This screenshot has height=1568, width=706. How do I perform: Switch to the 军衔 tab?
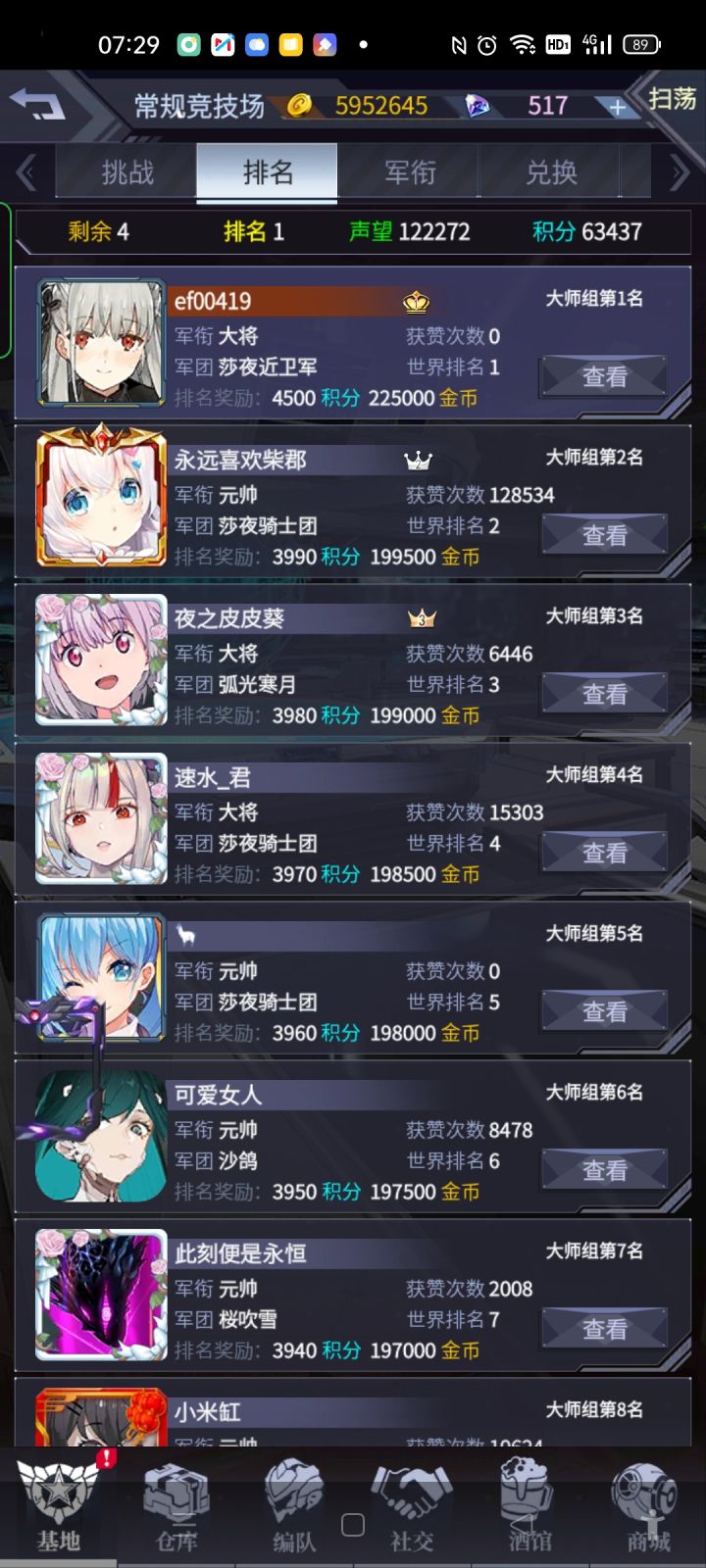click(409, 172)
